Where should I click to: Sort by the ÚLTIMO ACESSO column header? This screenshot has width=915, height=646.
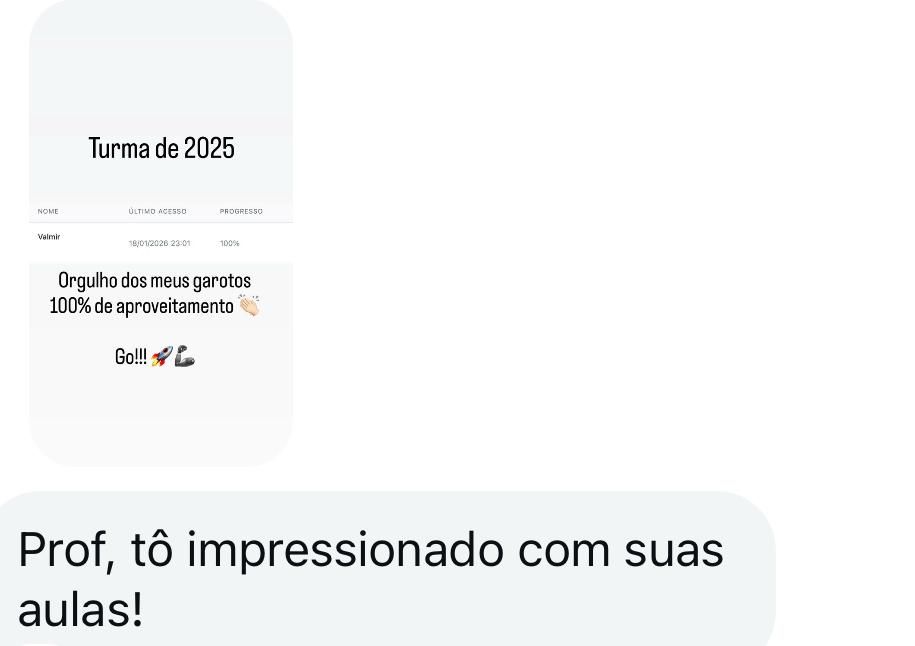tap(158, 211)
